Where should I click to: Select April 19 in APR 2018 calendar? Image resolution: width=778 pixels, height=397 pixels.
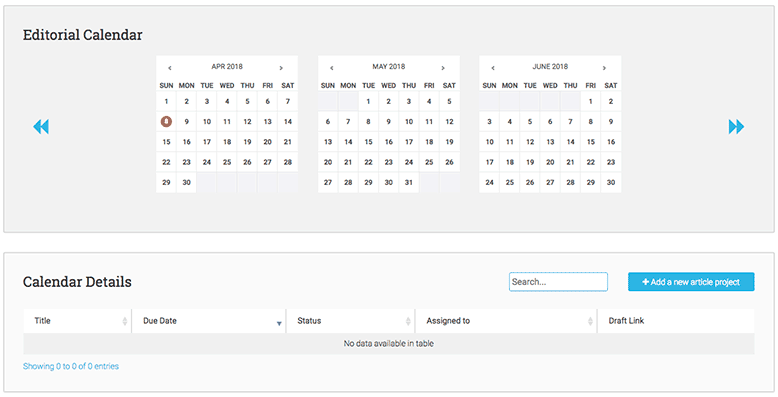247,142
